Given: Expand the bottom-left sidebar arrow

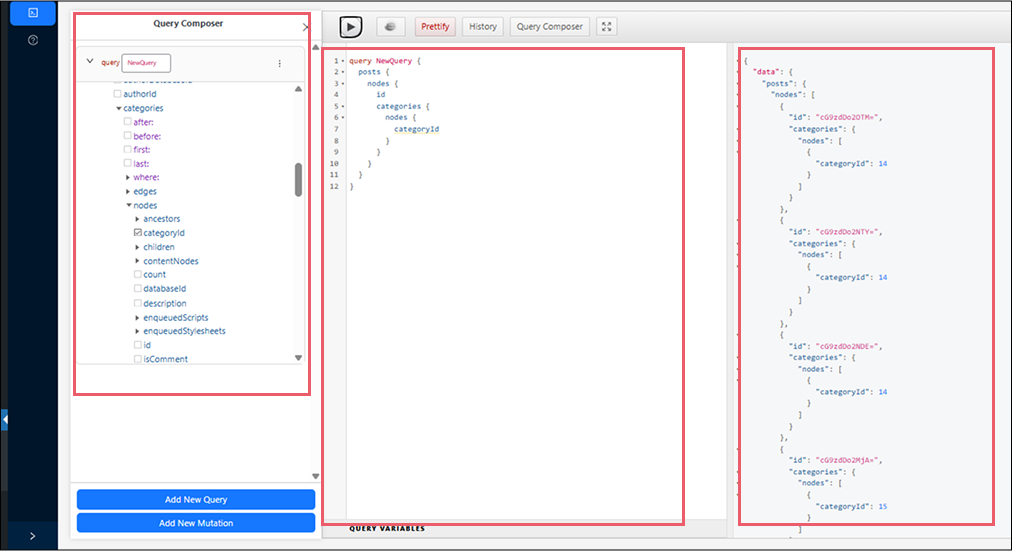Looking at the screenshot, I should [33, 536].
